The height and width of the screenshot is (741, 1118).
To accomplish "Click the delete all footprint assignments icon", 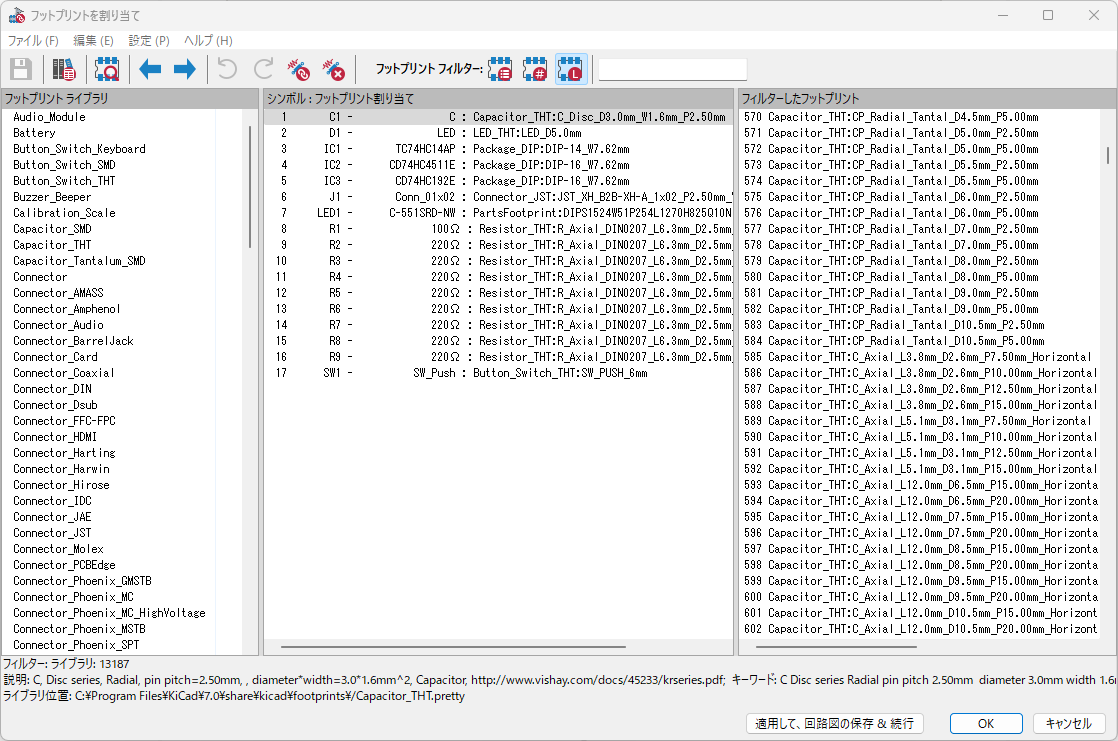I will 334,69.
